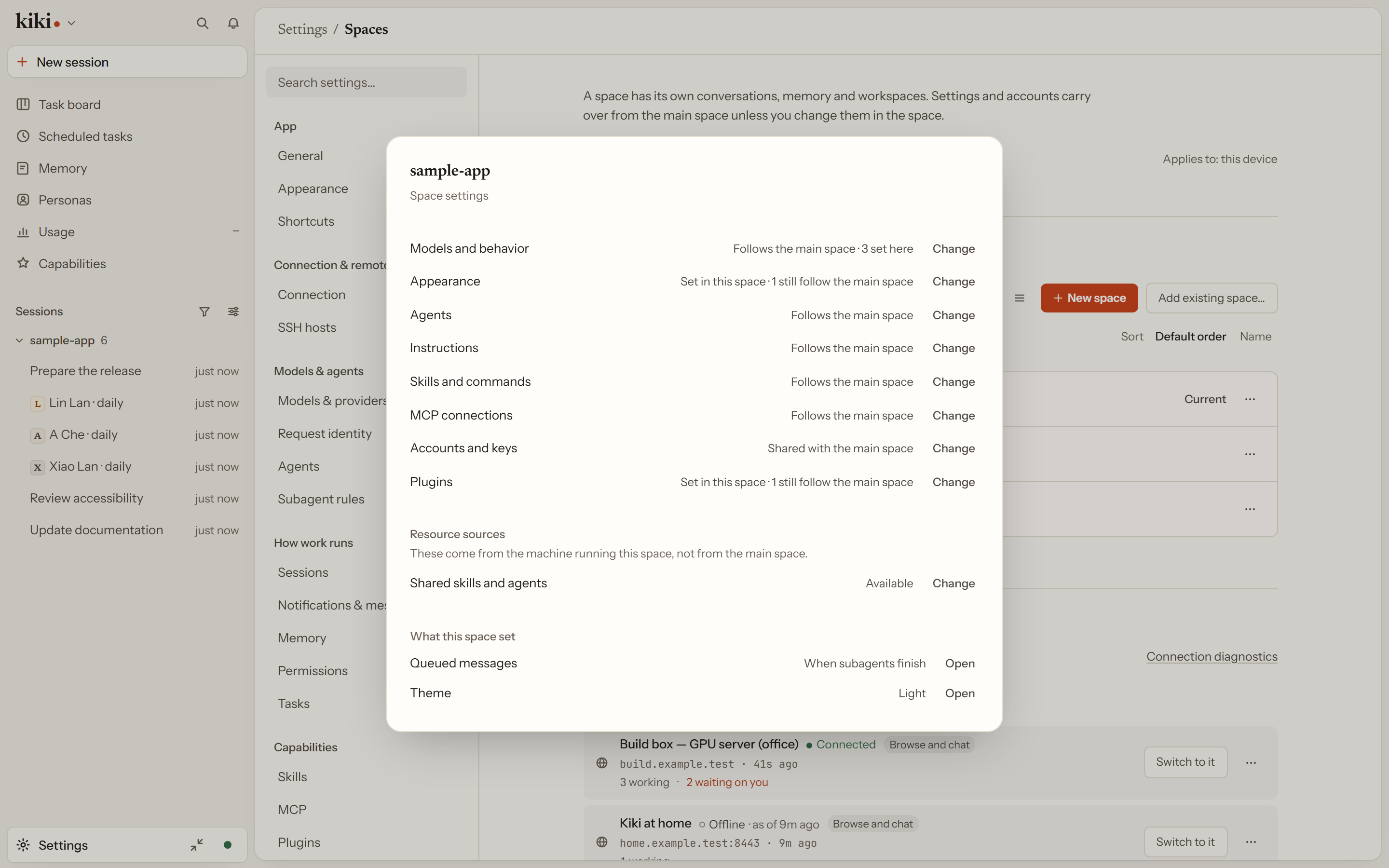Screen dimensions: 1389x868
Task: Open the Update documentation session
Action: pos(127,530)
